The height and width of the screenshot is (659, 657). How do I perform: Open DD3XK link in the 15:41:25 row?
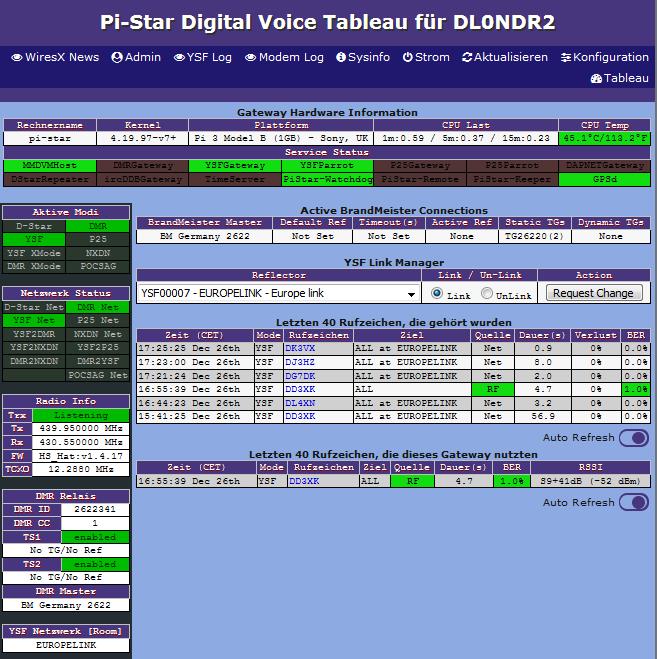coord(300,416)
